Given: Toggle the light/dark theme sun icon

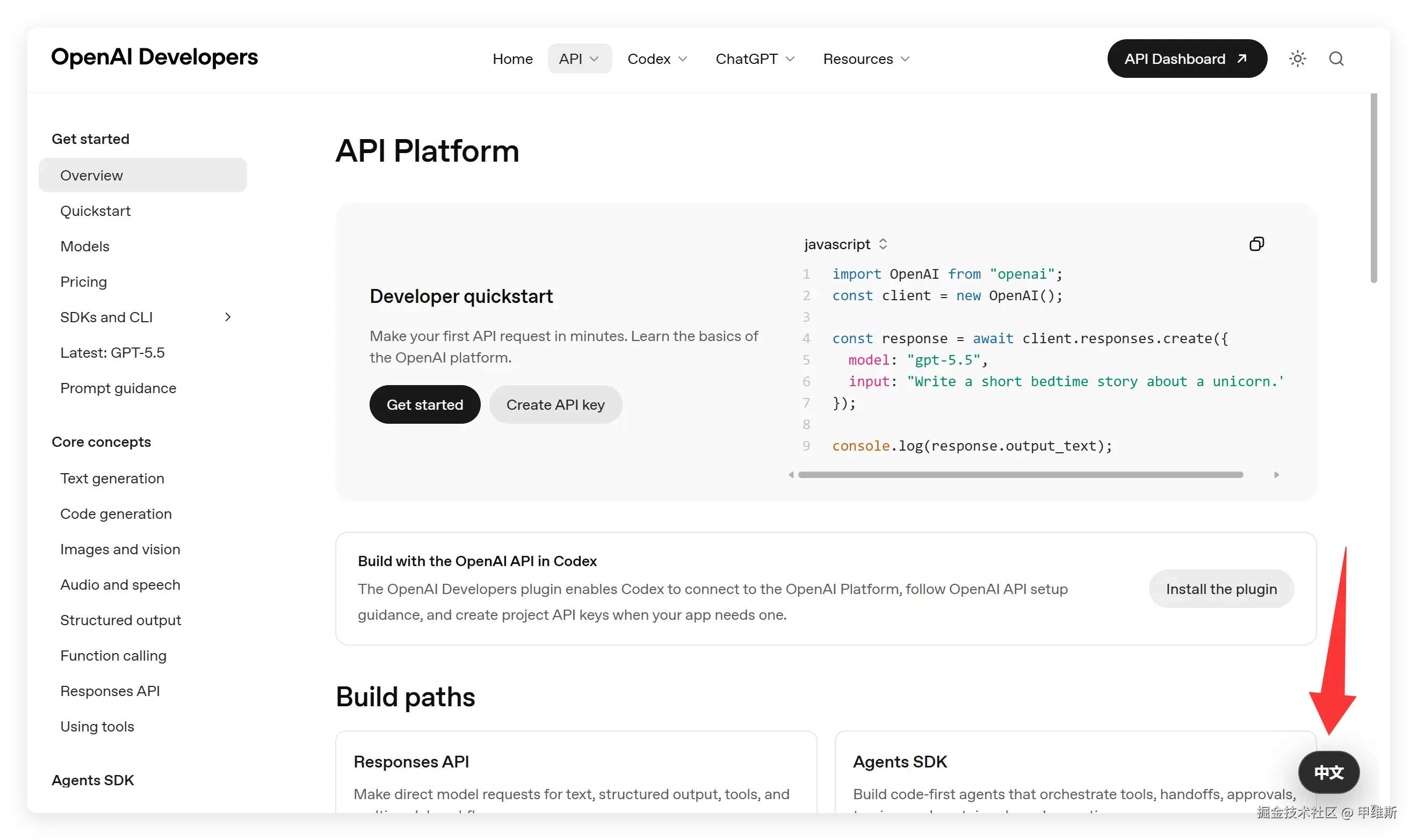Looking at the screenshot, I should [x=1297, y=59].
